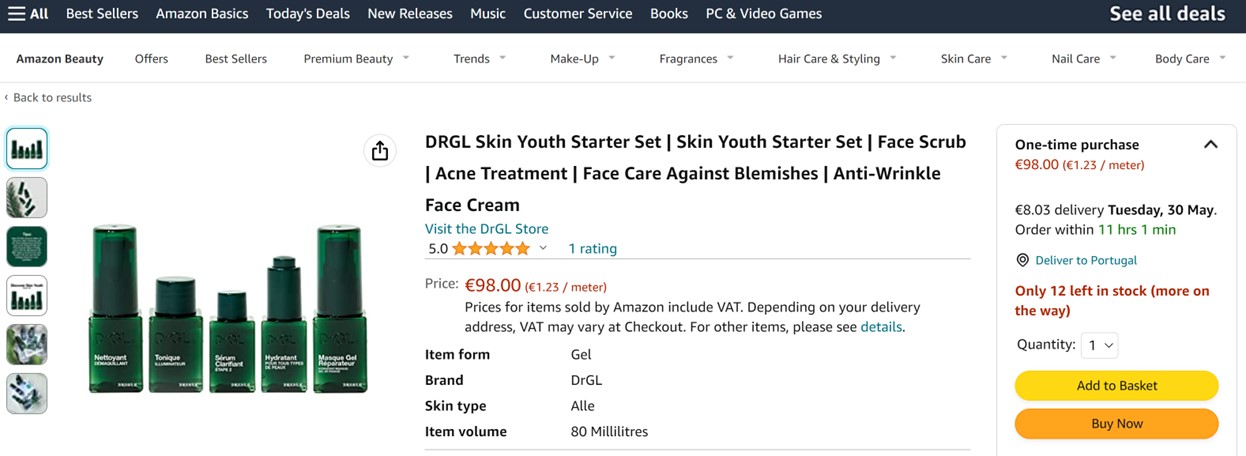Open the VAT details link
1246x456 pixels.
pyautogui.click(x=881, y=327)
